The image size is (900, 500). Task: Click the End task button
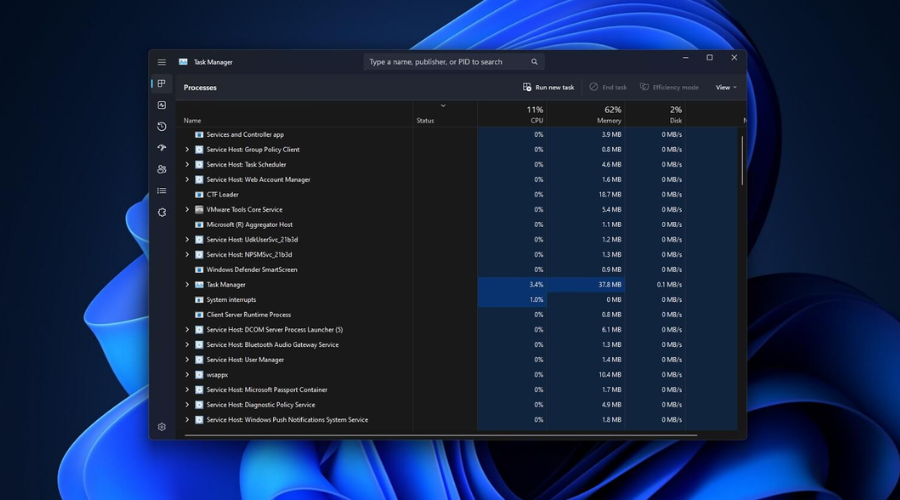point(608,87)
